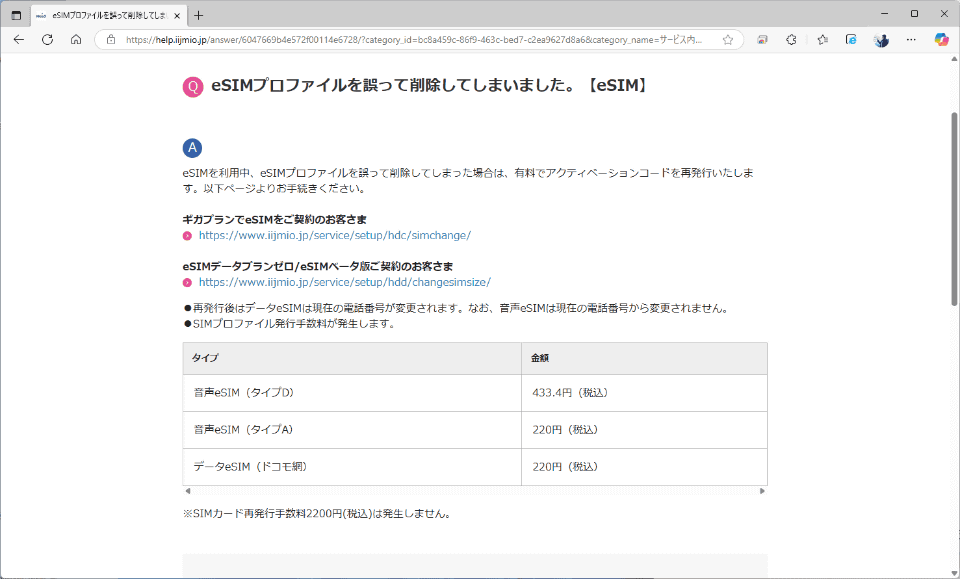The height and width of the screenshot is (579, 960).
Task: Focus the address bar URL
Action: [413, 40]
